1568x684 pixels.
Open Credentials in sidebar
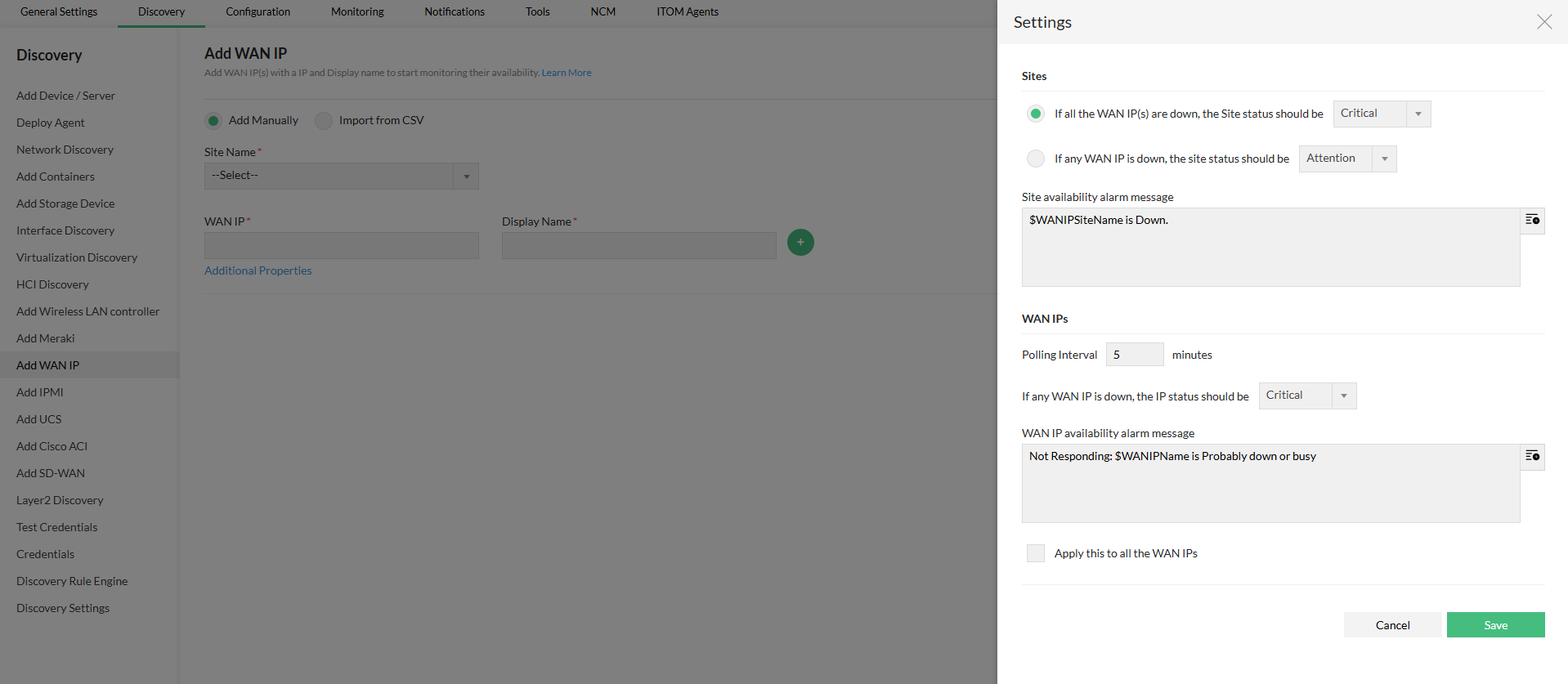[45, 554]
